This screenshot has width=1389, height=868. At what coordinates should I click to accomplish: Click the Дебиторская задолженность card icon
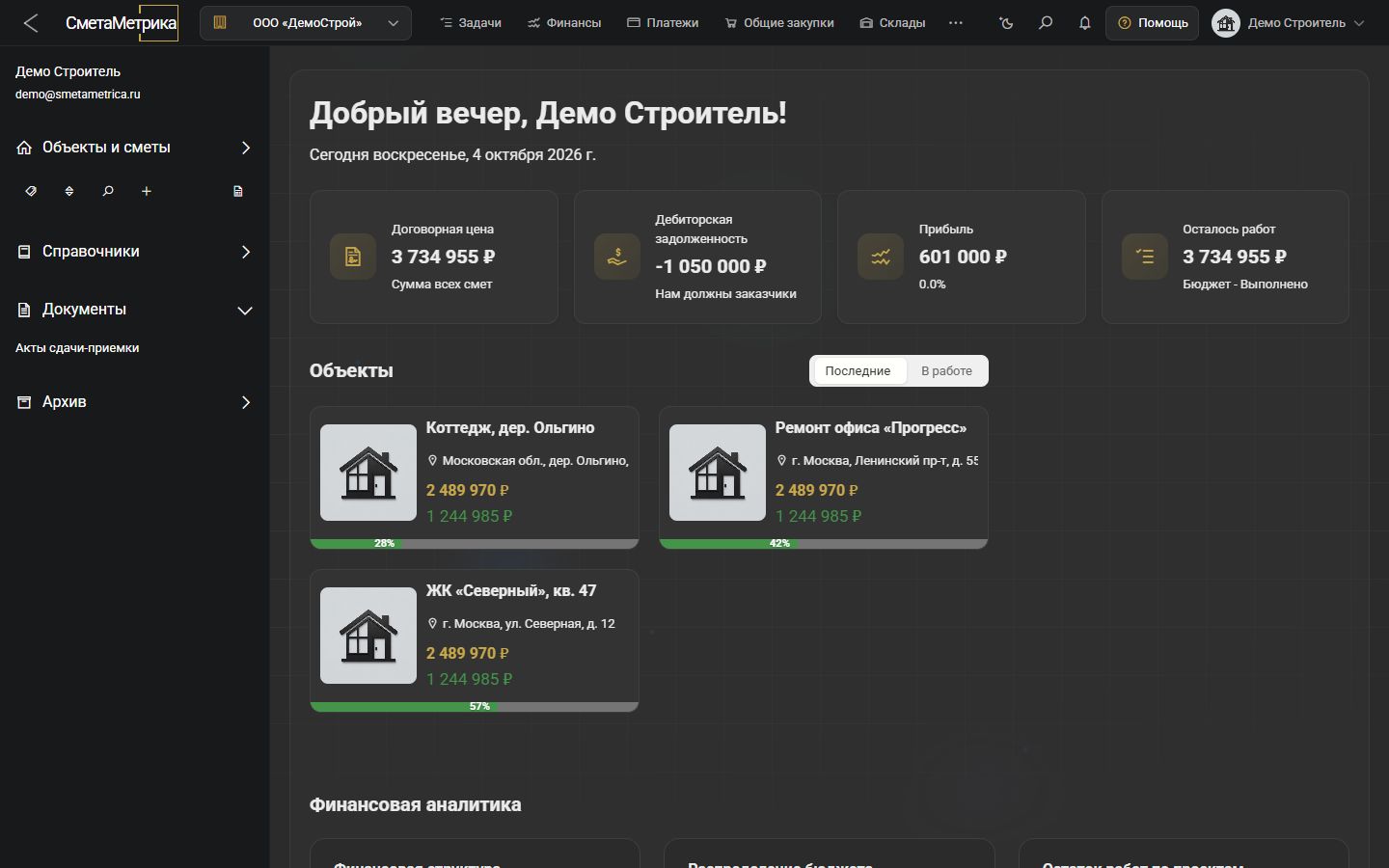point(617,257)
